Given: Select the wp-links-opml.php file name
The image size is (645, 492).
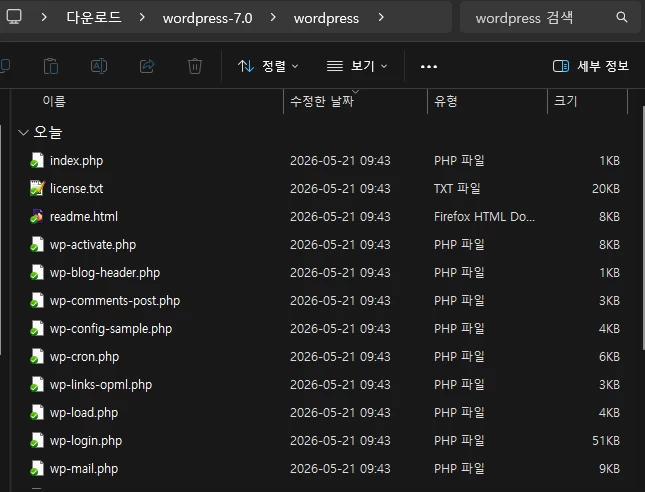Looking at the screenshot, I should 101,385.
